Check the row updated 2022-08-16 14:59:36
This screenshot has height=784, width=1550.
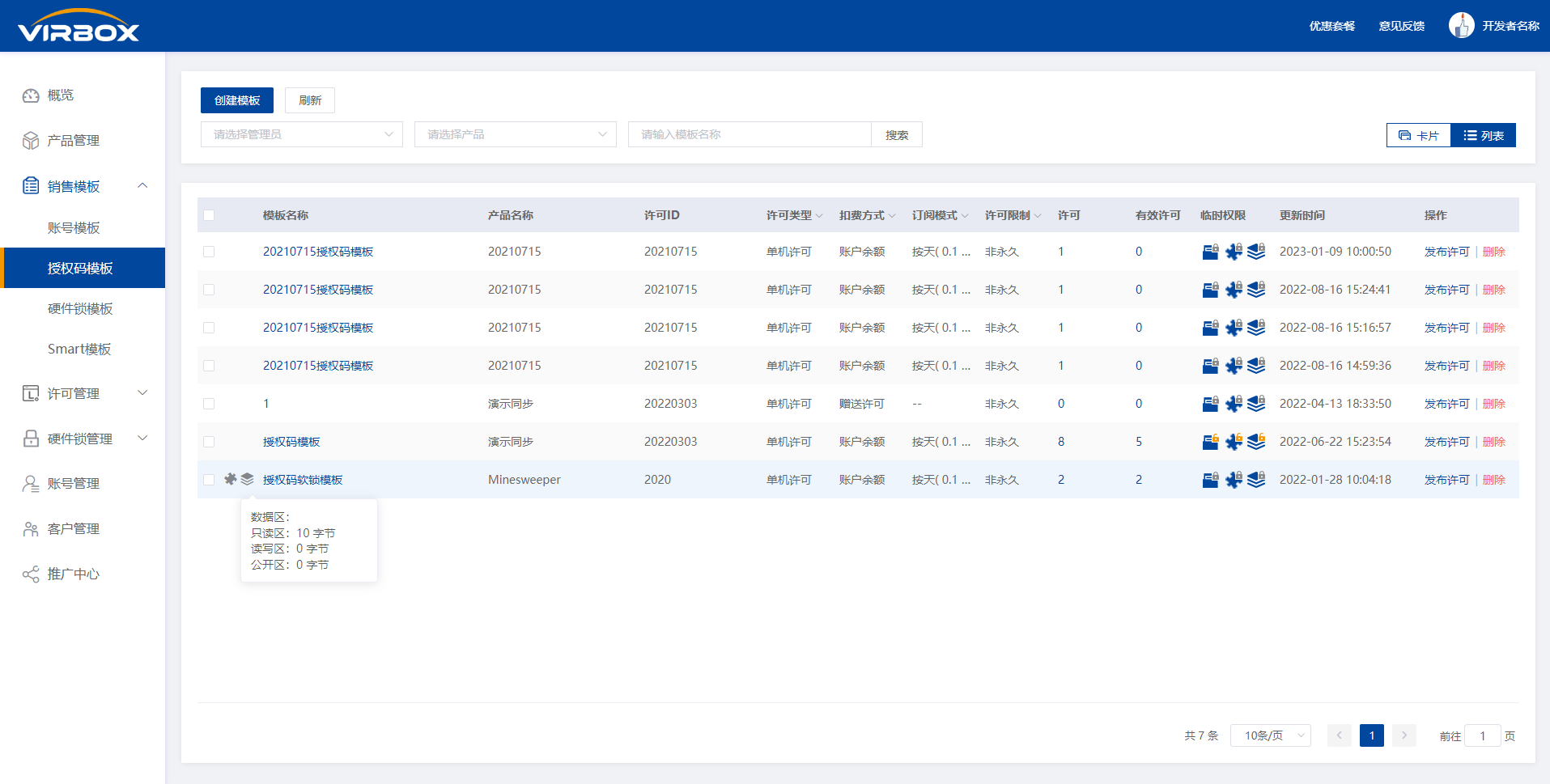point(209,366)
